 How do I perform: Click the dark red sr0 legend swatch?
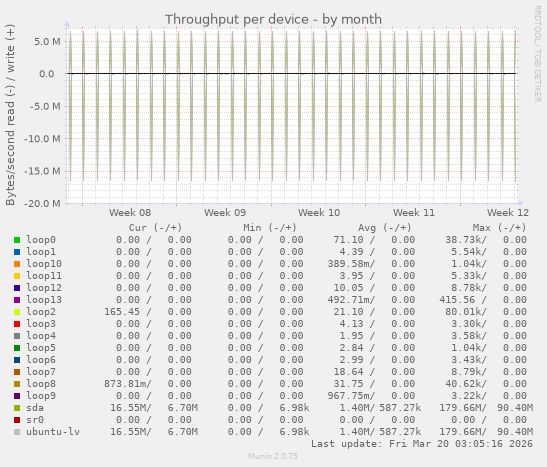point(17,420)
